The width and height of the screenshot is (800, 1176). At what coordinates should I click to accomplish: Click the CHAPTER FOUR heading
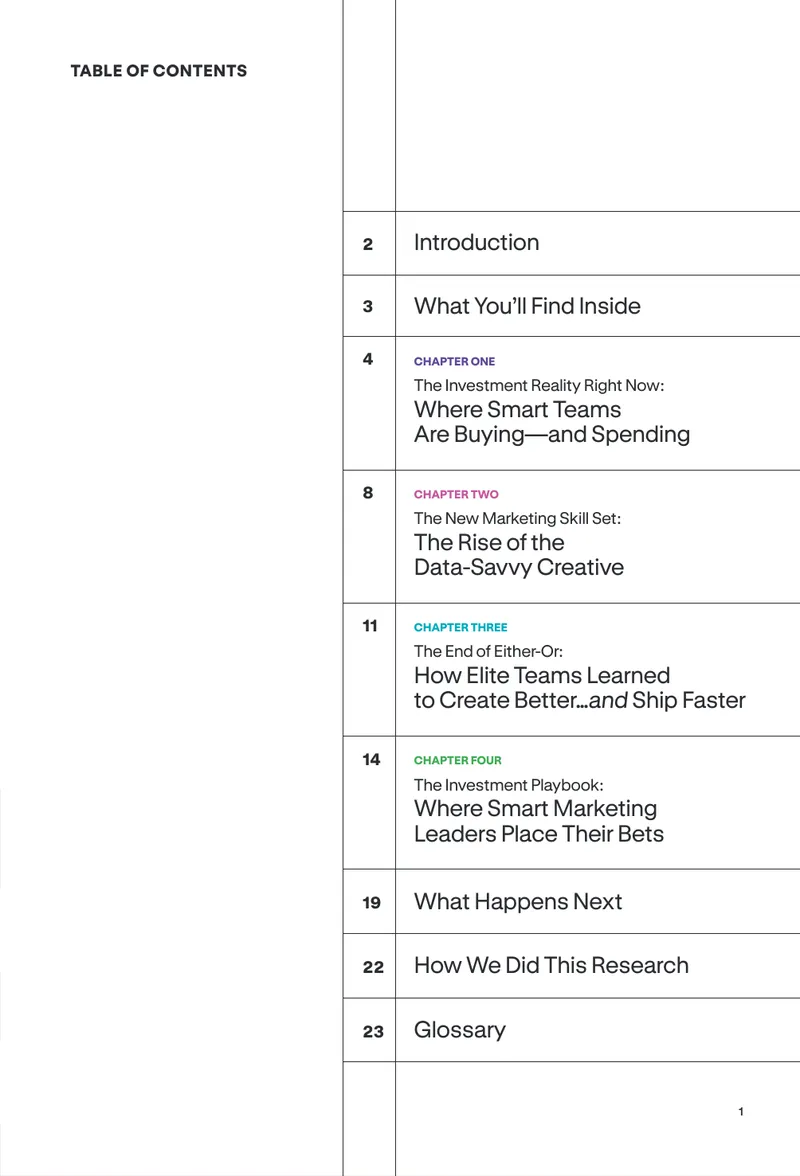(457, 760)
